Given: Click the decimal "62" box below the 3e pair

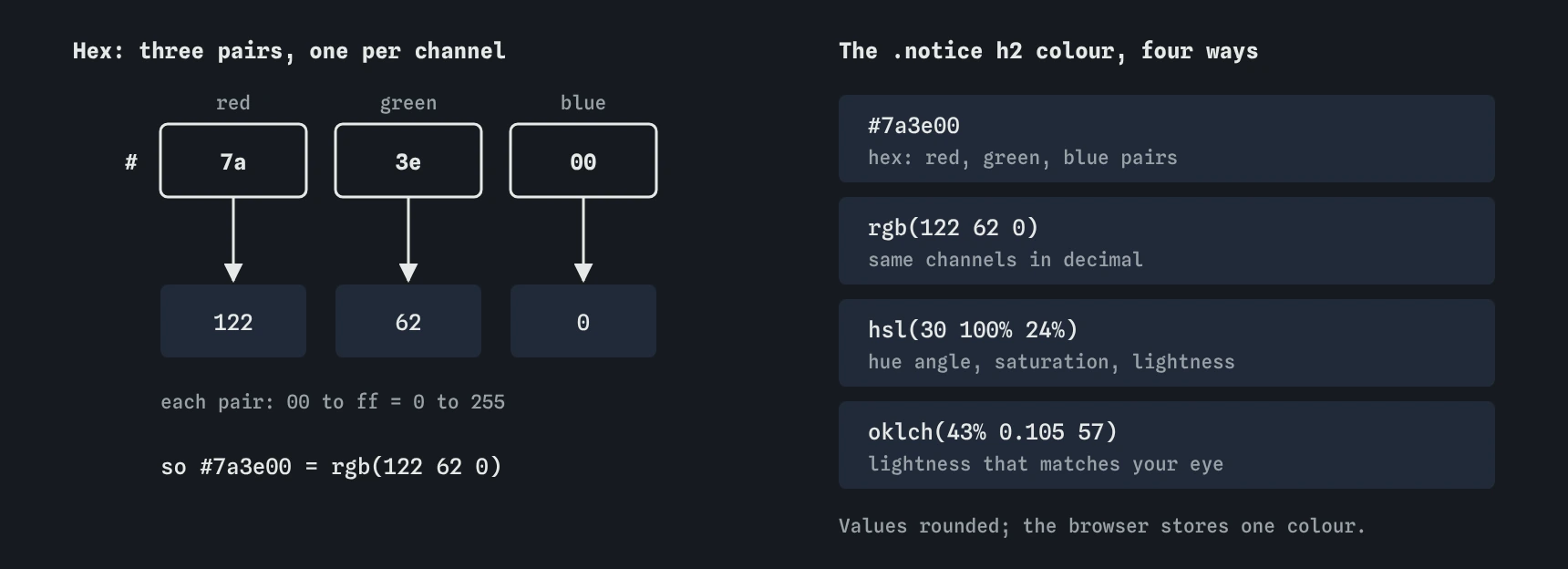Looking at the screenshot, I should pyautogui.click(x=408, y=321).
